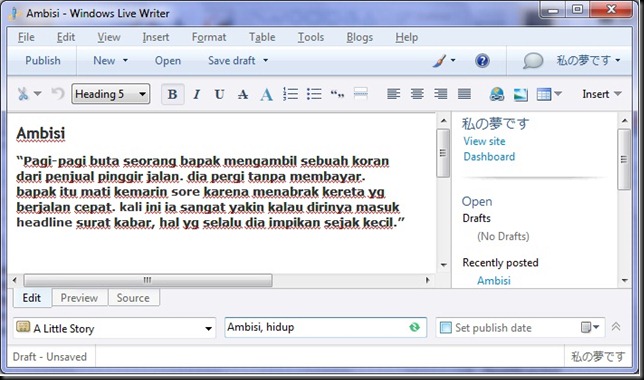
Task: Click the Cut scissors icon
Action: point(23,94)
